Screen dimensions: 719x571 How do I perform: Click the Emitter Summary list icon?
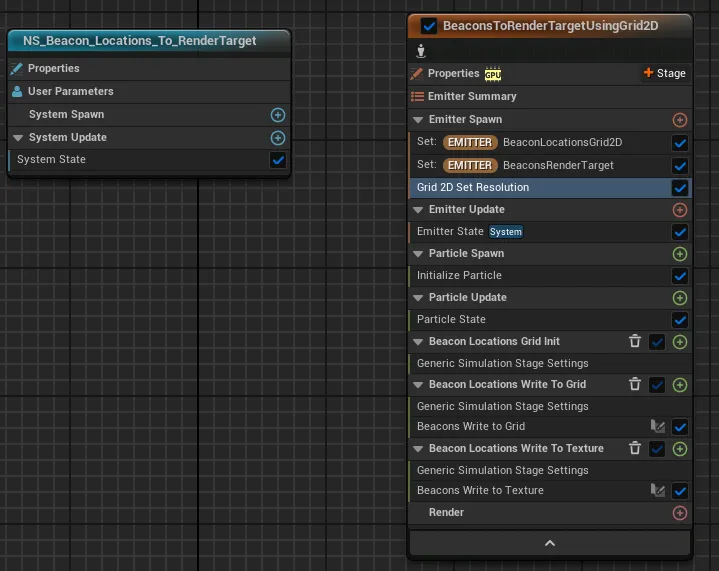click(x=417, y=96)
